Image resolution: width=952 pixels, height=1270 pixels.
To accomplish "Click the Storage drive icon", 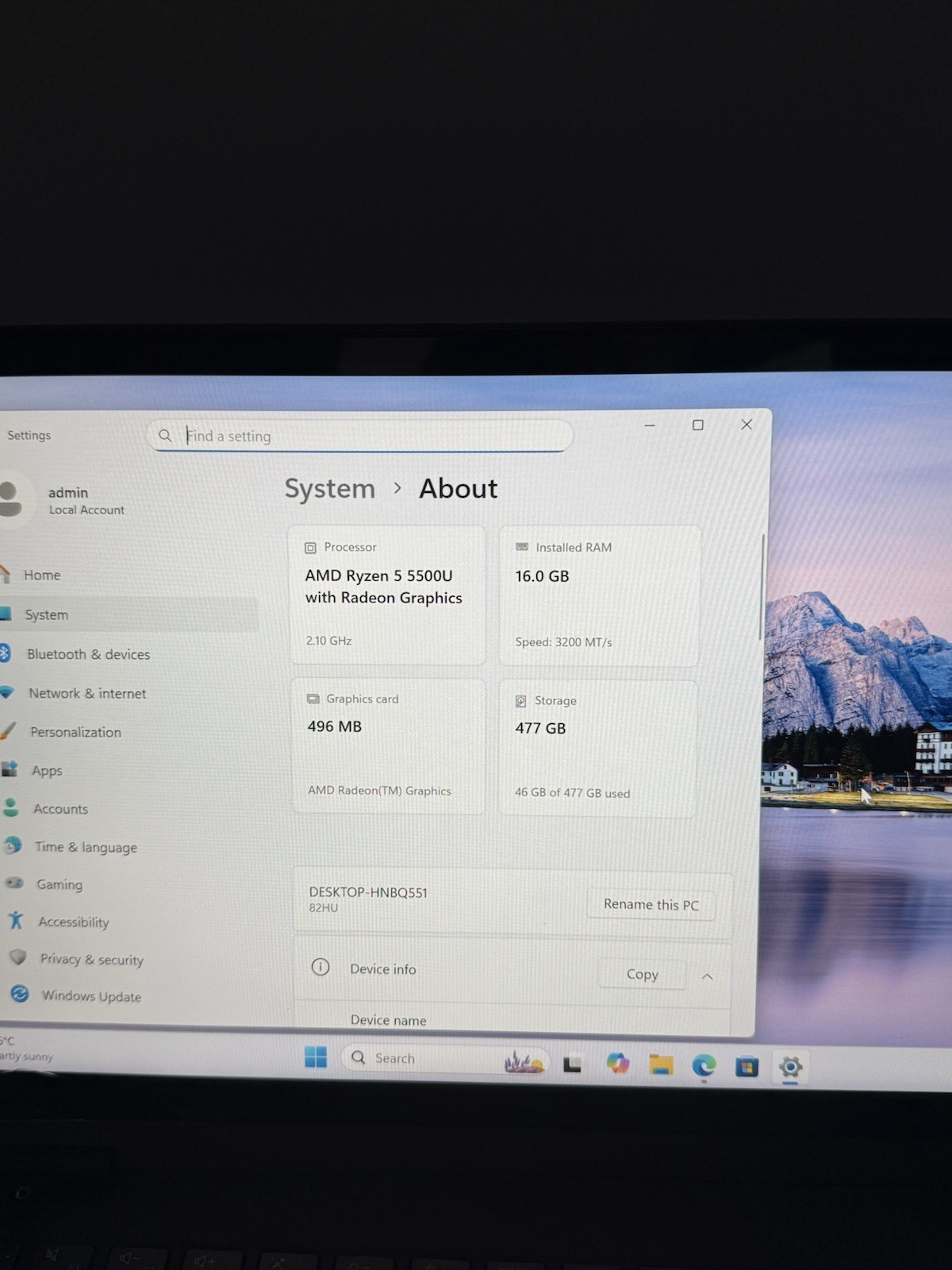I will pyautogui.click(x=521, y=701).
